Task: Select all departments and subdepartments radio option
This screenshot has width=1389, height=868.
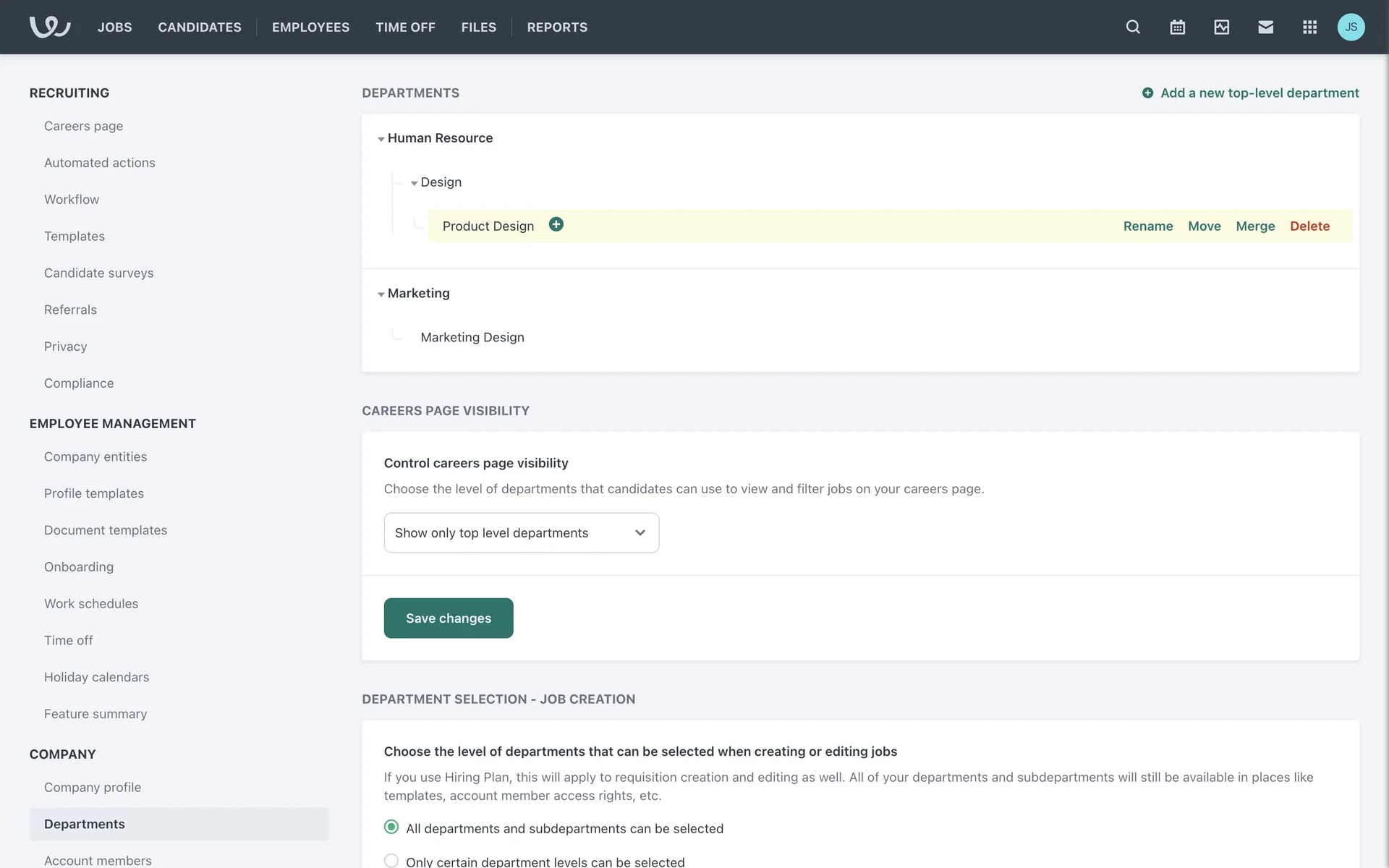Action: coord(391,827)
